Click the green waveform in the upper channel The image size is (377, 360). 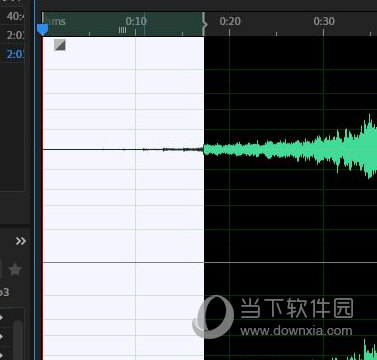coord(290,149)
